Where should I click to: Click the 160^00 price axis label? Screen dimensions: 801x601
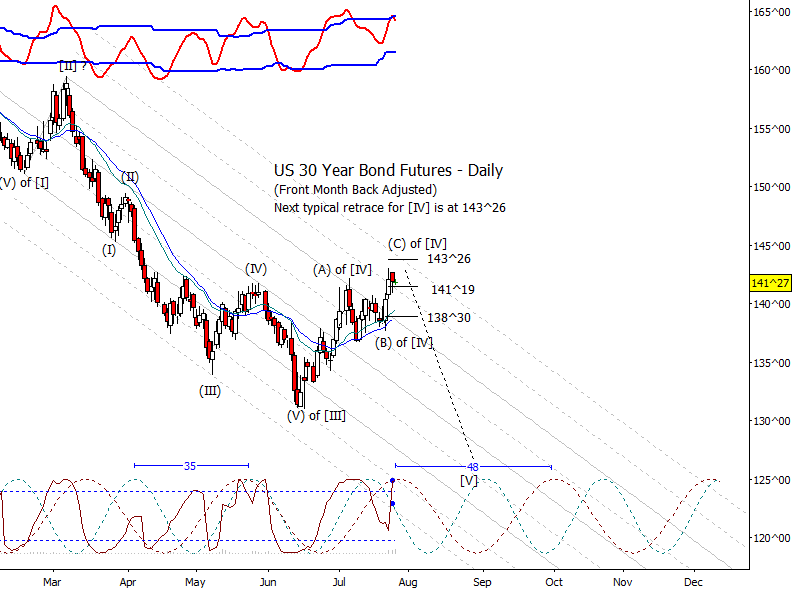[772, 70]
